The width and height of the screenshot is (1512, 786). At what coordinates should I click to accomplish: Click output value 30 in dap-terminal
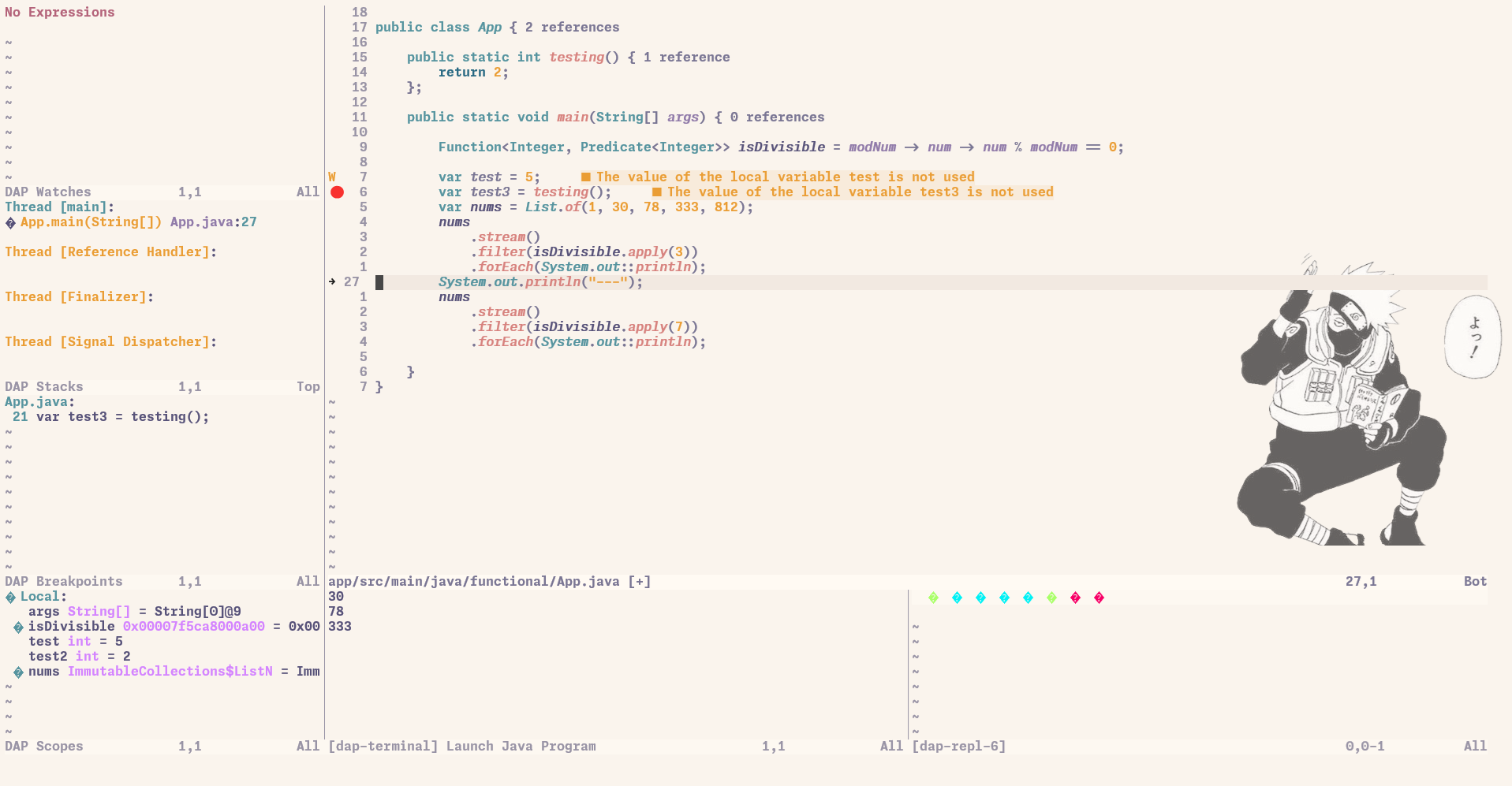[x=336, y=596]
